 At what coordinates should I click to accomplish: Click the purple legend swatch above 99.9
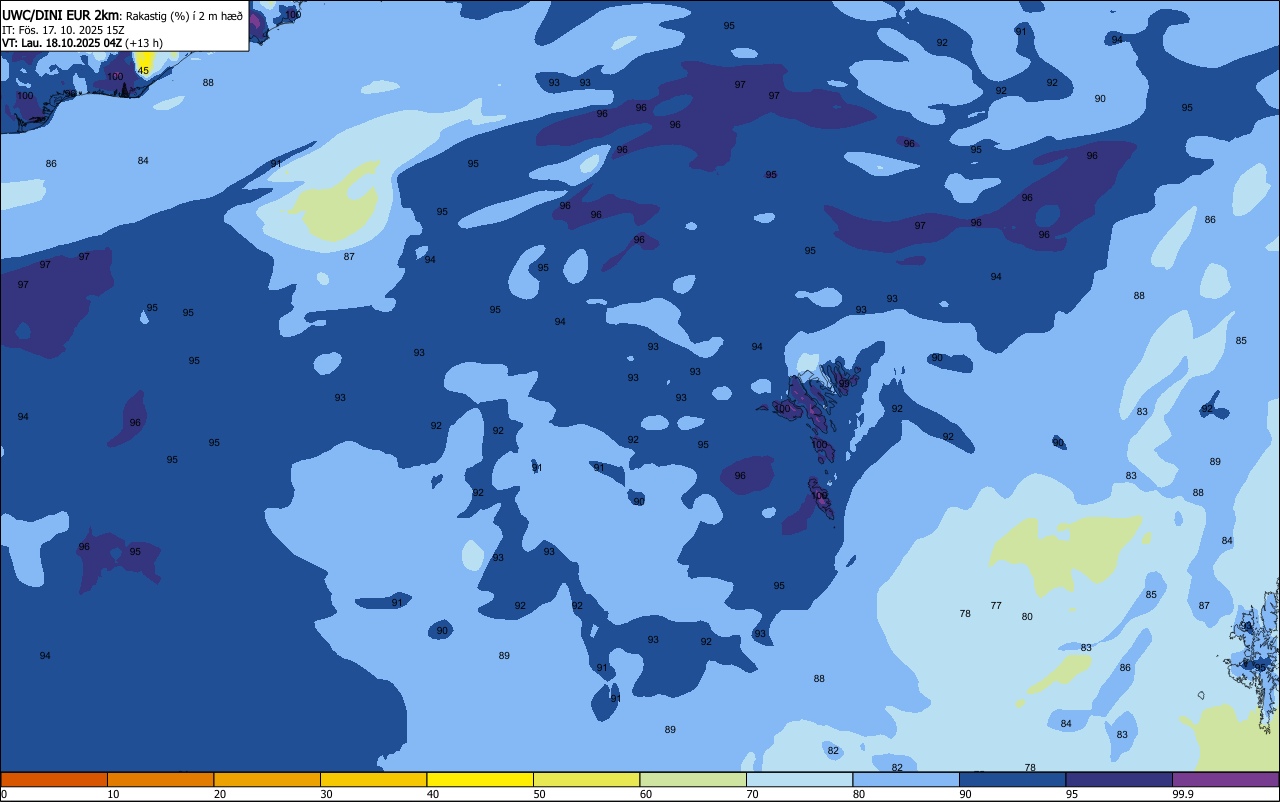1225,779
